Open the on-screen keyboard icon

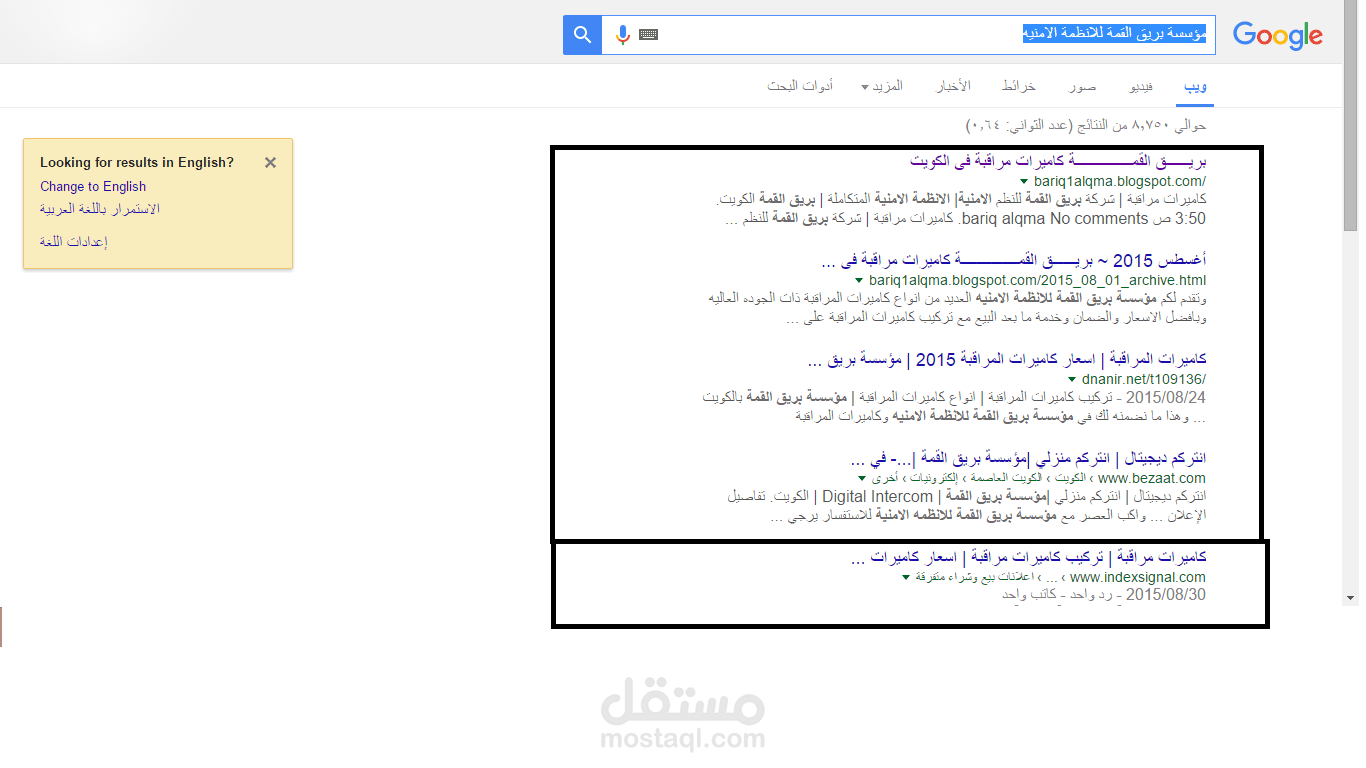[648, 35]
